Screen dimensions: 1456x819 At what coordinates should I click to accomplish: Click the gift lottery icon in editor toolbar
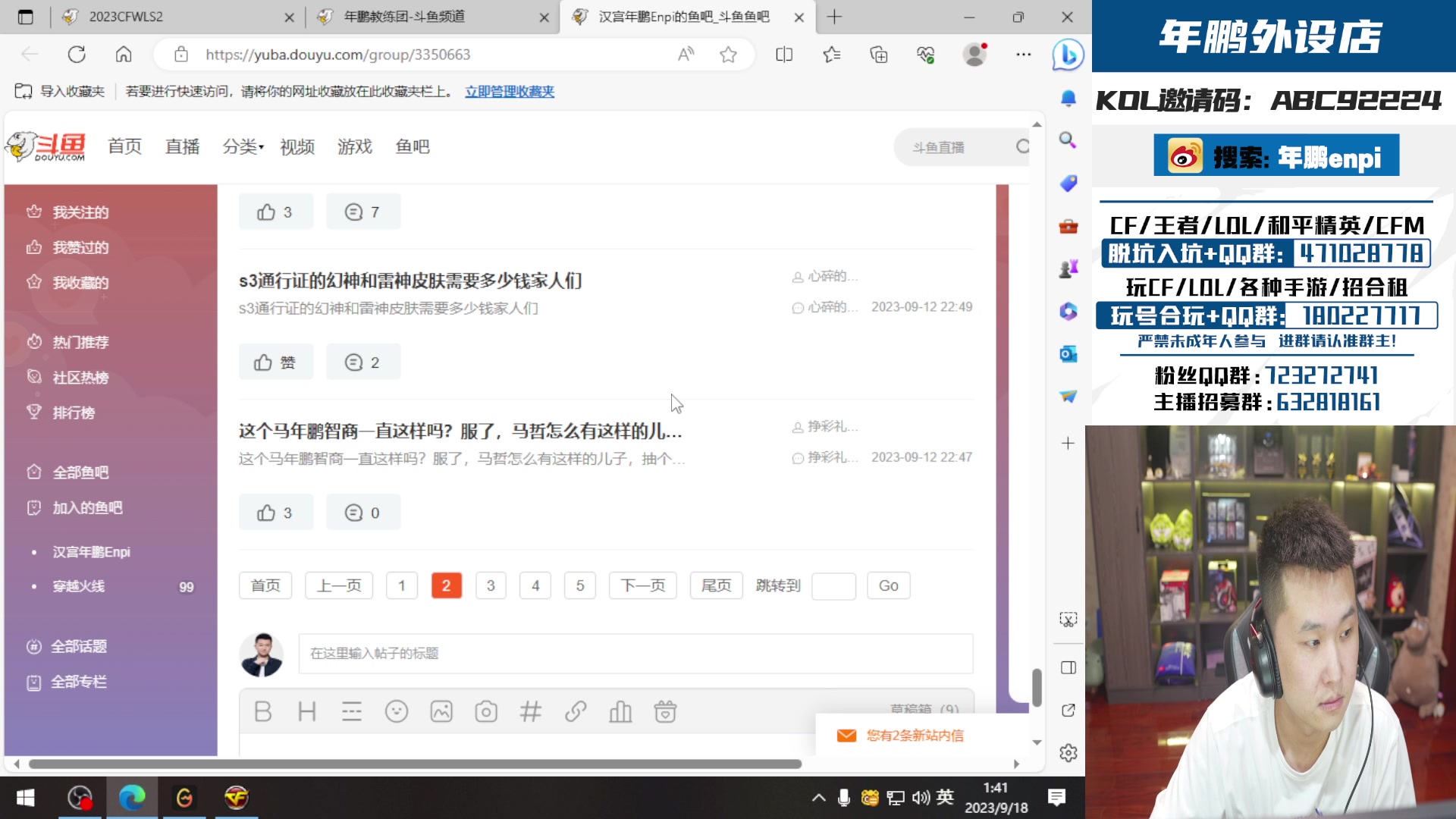tap(665, 711)
